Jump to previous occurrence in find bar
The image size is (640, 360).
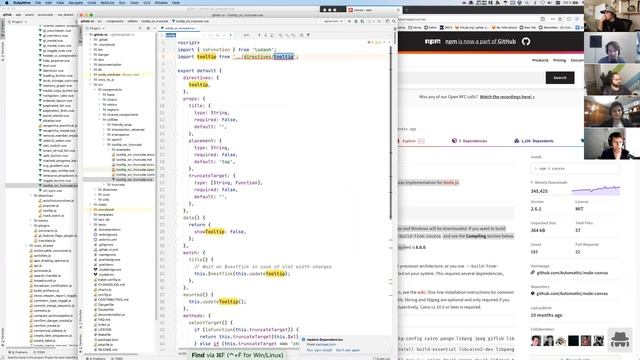[x=259, y=36]
